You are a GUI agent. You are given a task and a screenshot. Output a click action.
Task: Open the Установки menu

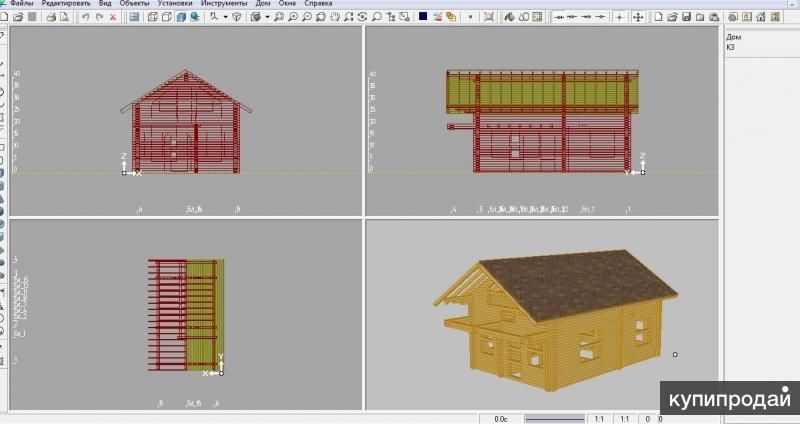(x=175, y=3)
